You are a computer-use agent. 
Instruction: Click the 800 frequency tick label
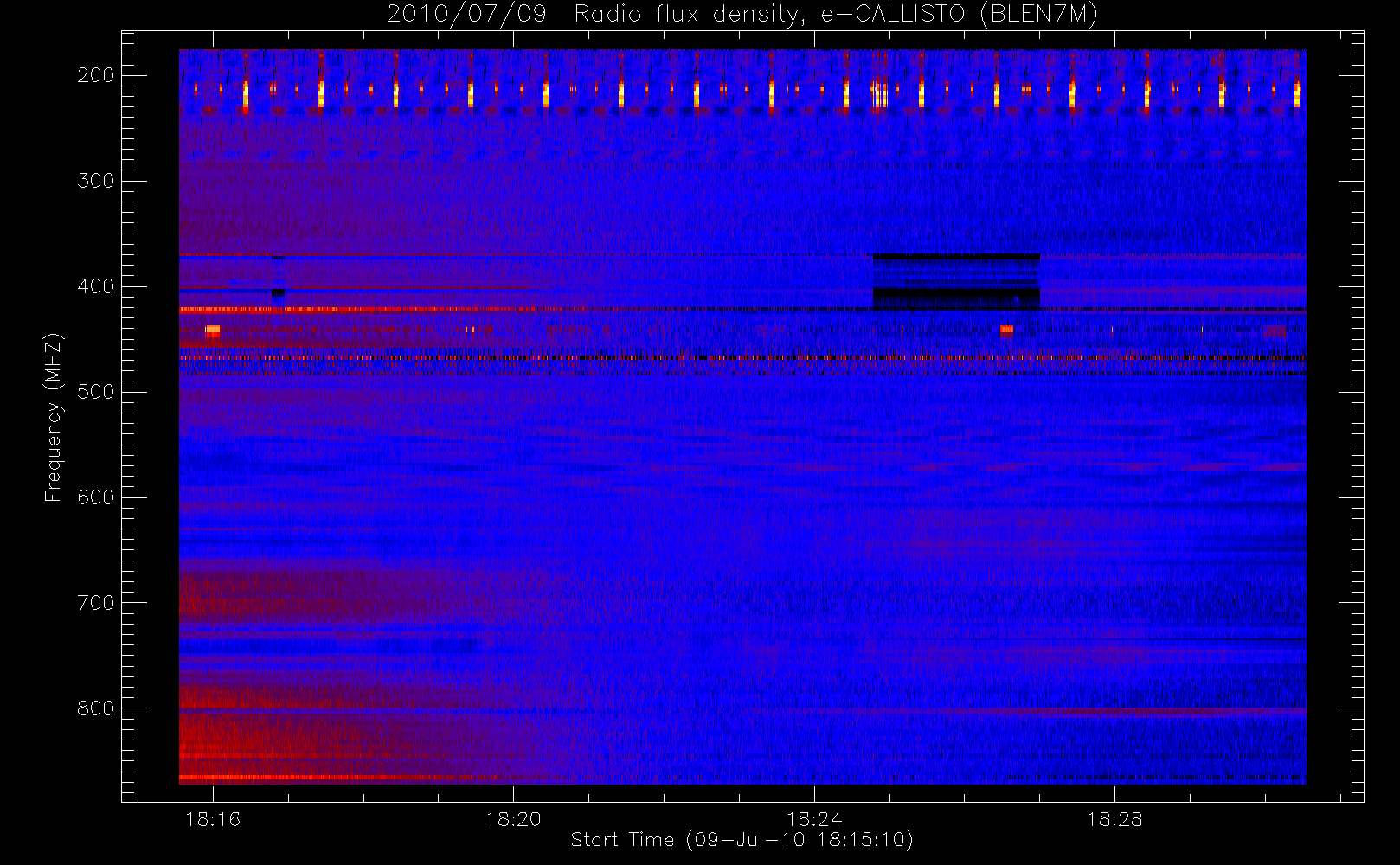[96, 708]
